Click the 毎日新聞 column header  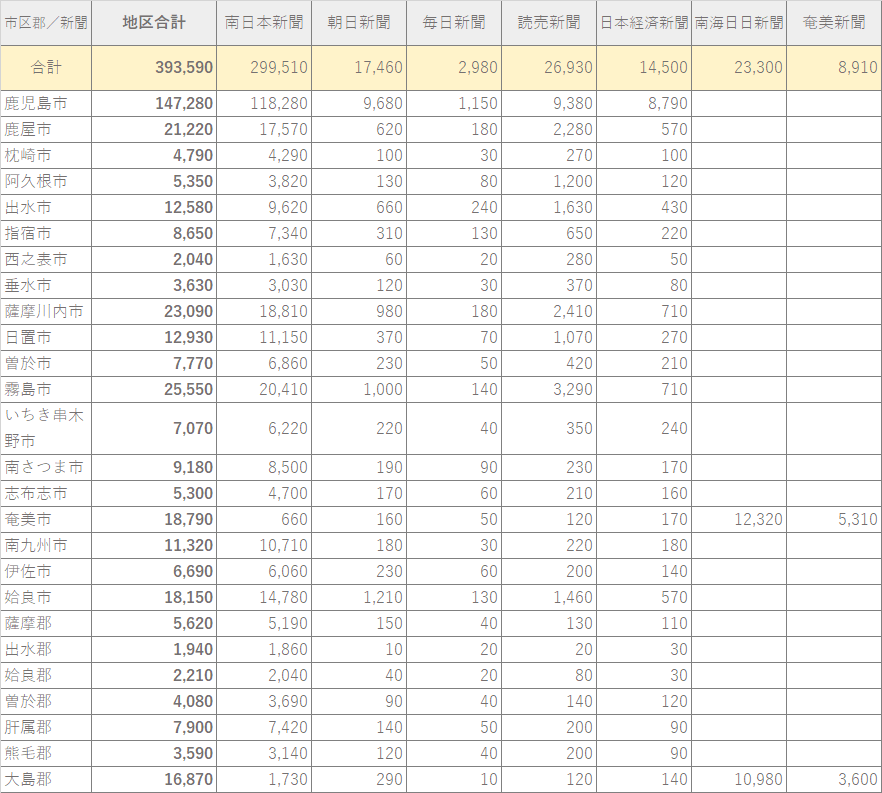[x=454, y=22]
